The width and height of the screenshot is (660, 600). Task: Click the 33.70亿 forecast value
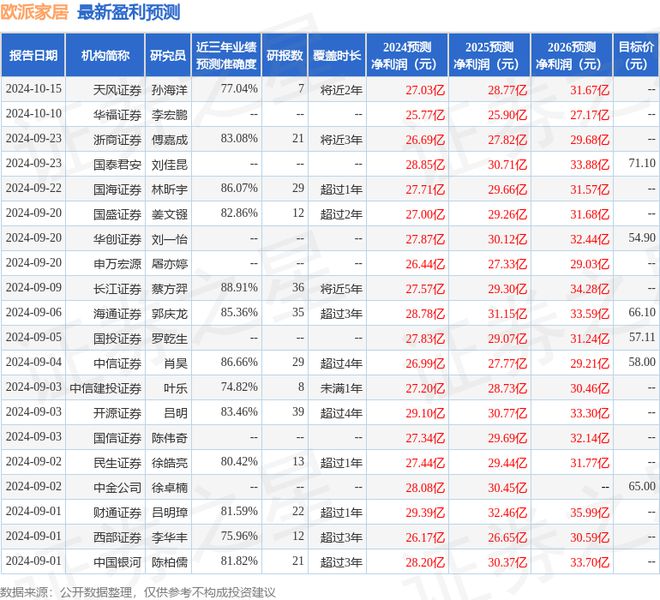[x=590, y=562]
